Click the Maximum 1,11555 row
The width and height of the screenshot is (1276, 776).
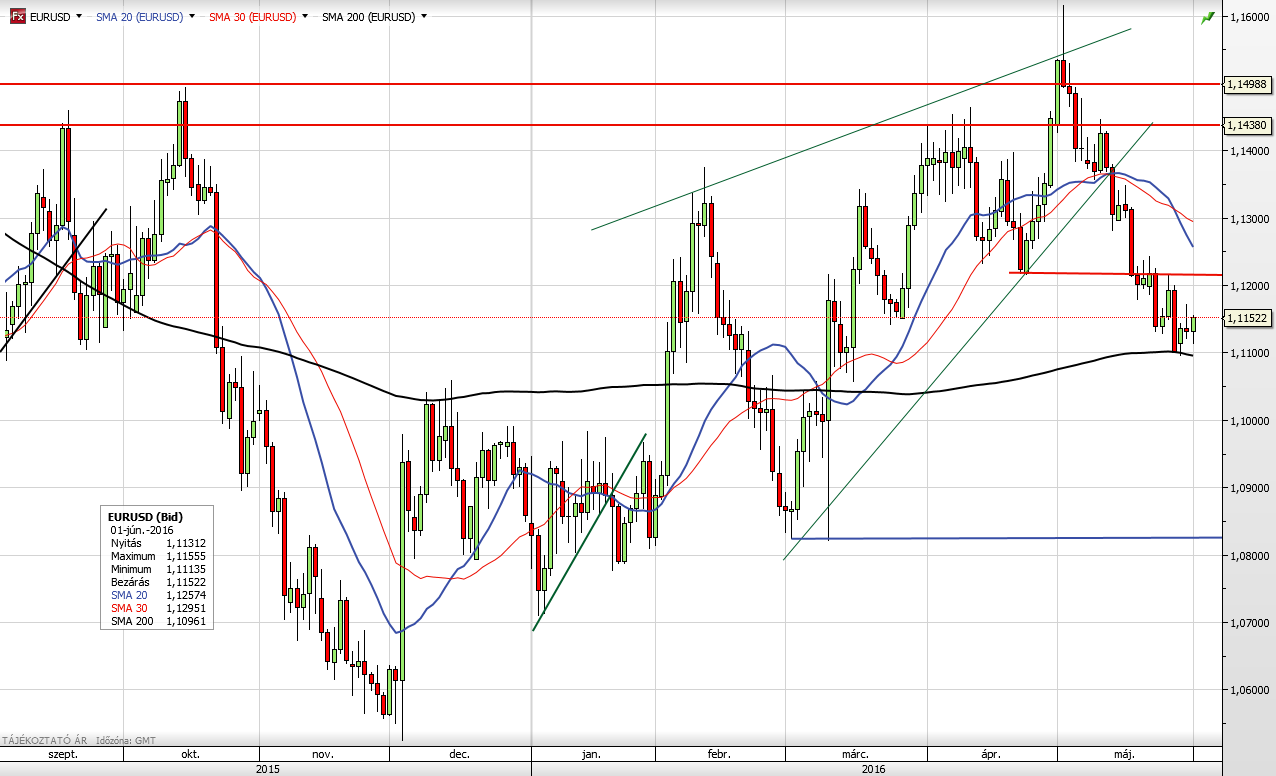click(x=157, y=556)
